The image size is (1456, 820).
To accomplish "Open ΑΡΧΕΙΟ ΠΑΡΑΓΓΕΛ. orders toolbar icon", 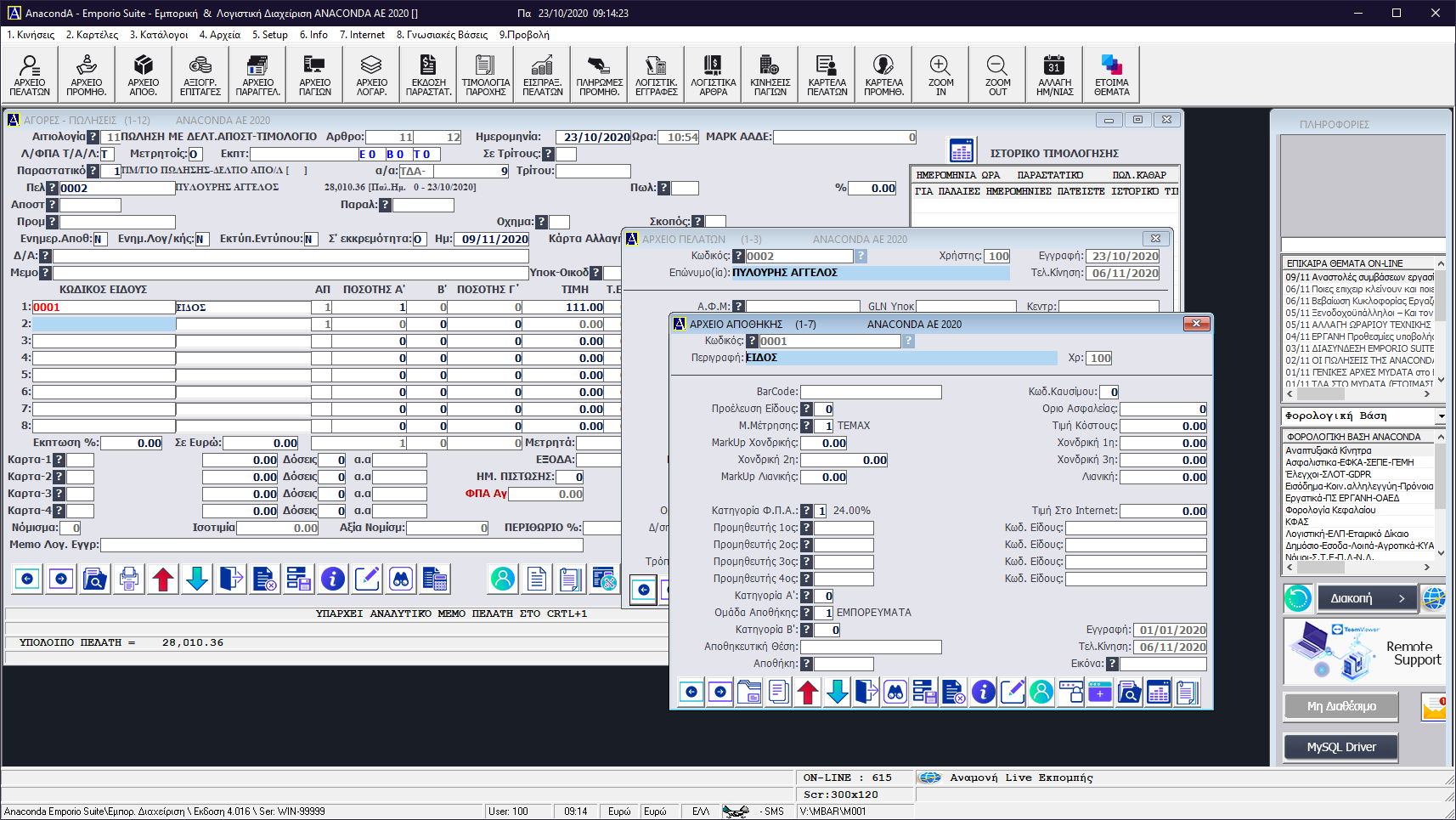I will pyautogui.click(x=257, y=75).
